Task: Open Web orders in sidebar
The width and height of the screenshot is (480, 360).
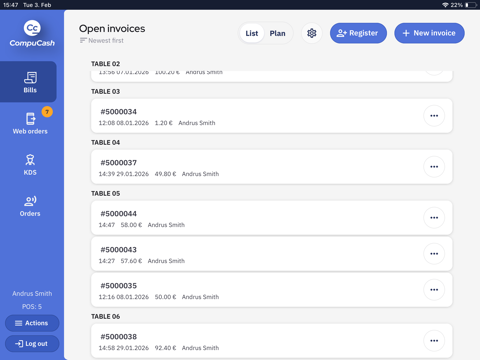Action: tap(30, 123)
